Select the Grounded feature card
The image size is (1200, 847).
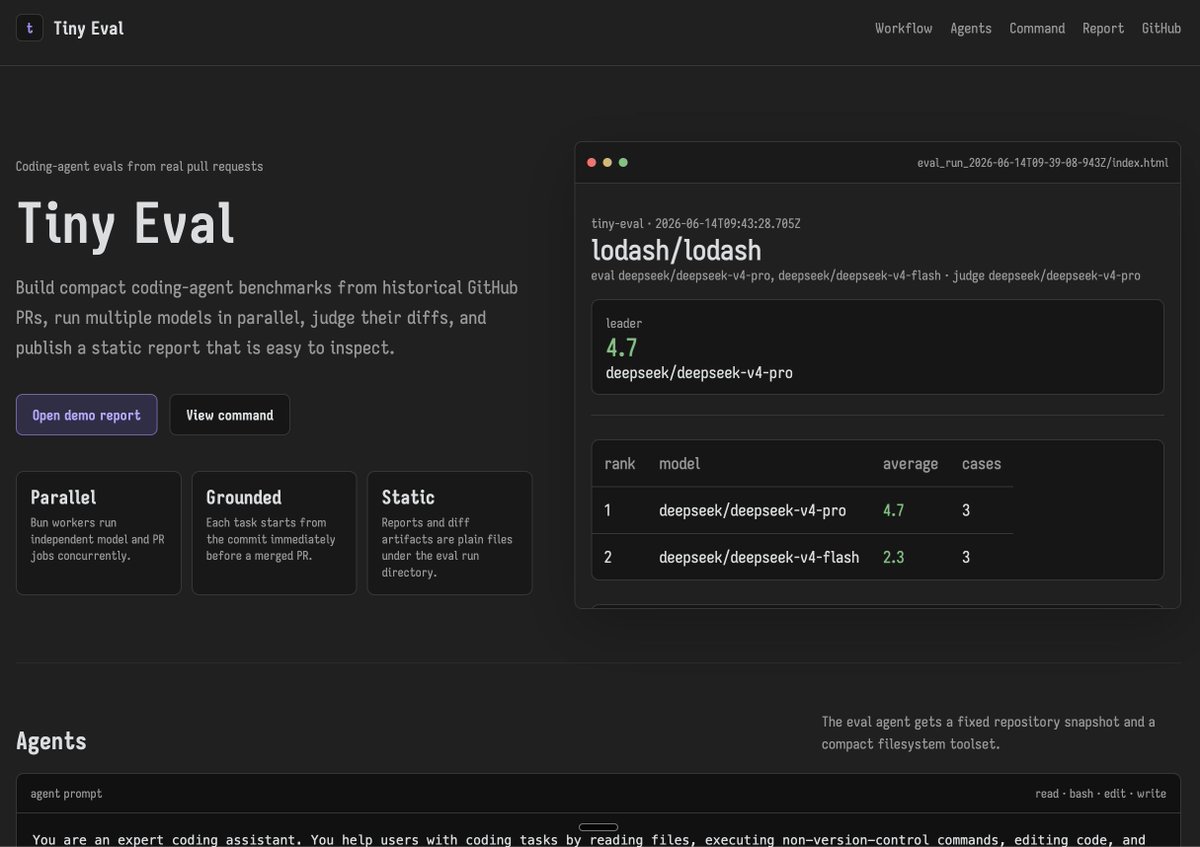tap(274, 533)
